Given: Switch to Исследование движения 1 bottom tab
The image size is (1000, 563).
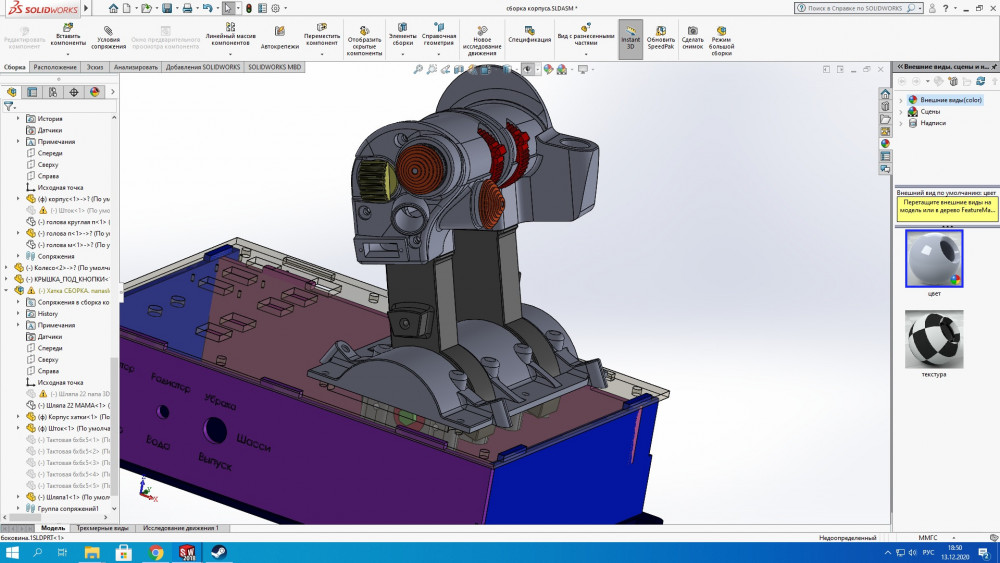Looking at the screenshot, I should 181,528.
